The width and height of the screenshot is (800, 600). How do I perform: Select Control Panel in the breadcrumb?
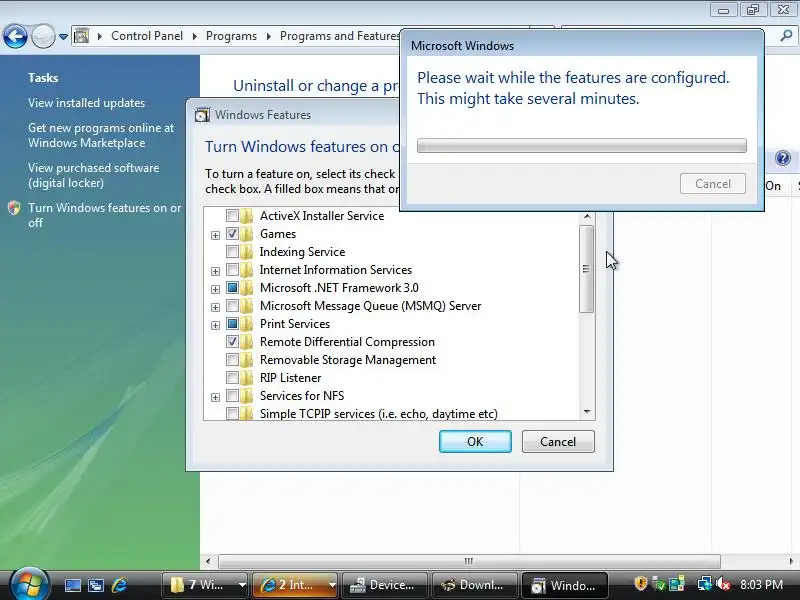click(x=147, y=36)
